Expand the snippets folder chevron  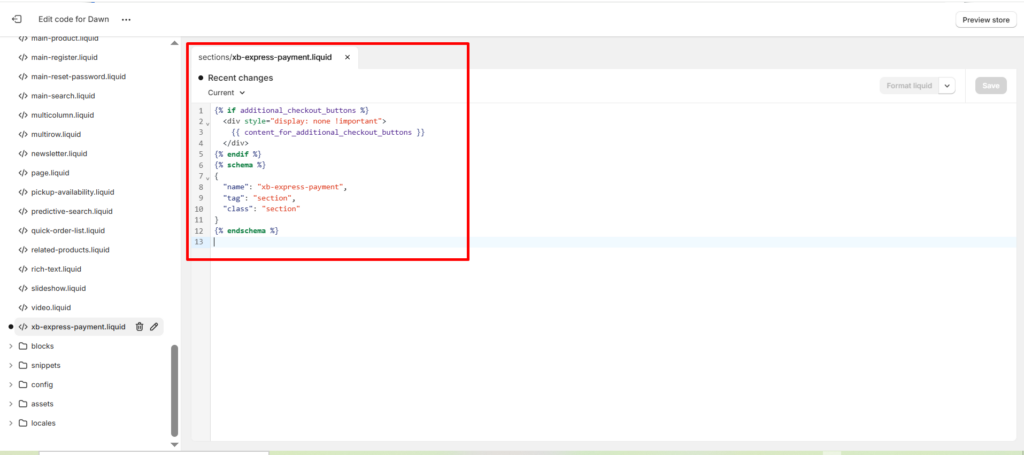point(10,366)
